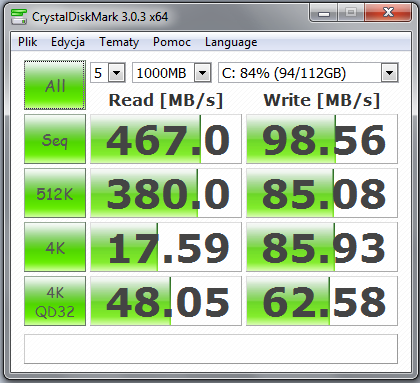
Task: Minimize the CrystalDiskMark window
Action: pos(324,13)
